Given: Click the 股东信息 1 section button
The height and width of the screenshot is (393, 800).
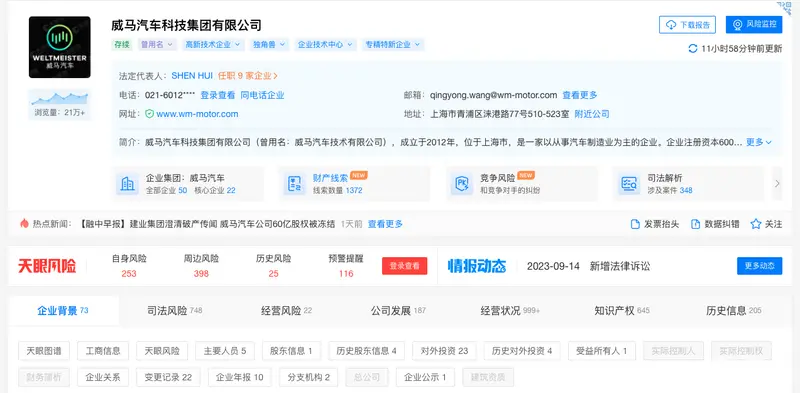Looking at the screenshot, I should coord(291,351).
